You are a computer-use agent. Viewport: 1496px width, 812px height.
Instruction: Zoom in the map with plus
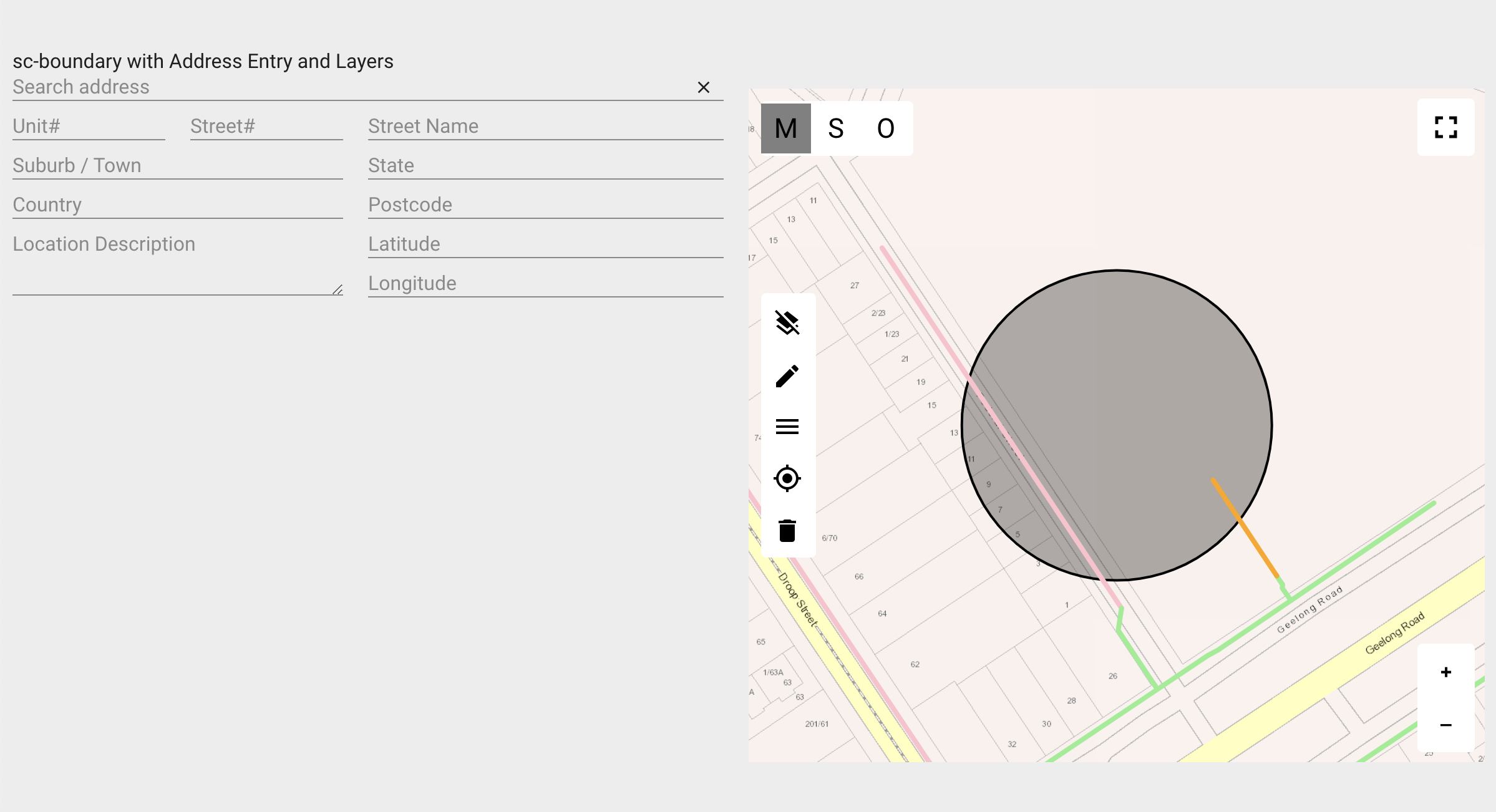click(1445, 672)
